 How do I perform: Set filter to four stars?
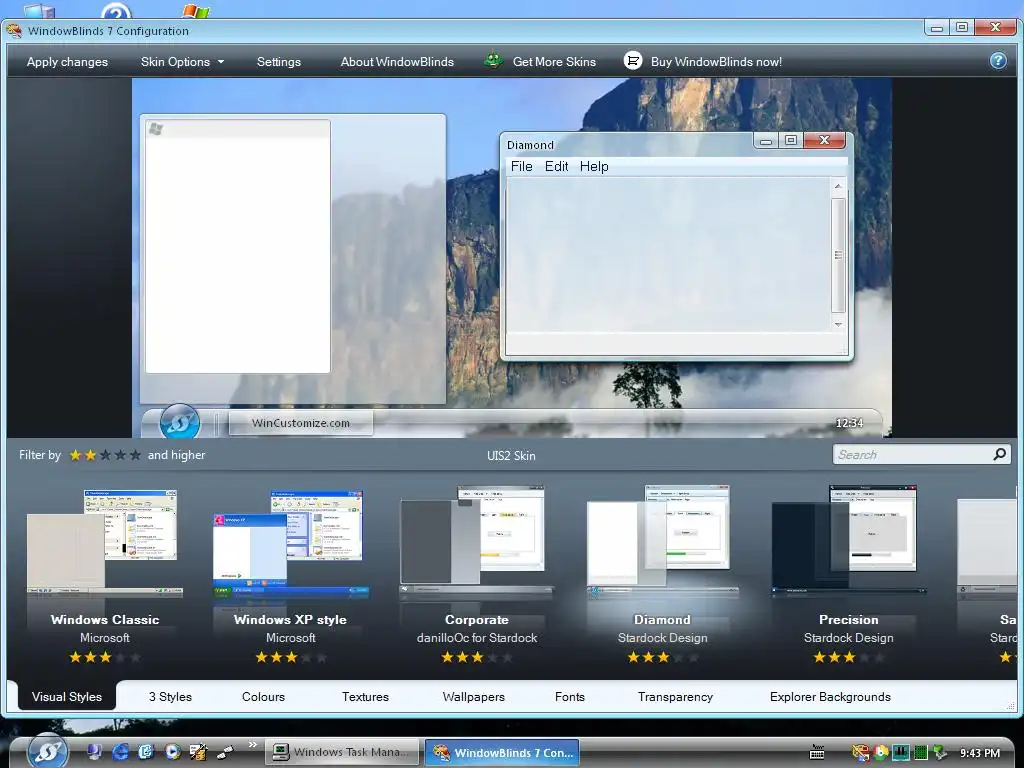[120, 455]
